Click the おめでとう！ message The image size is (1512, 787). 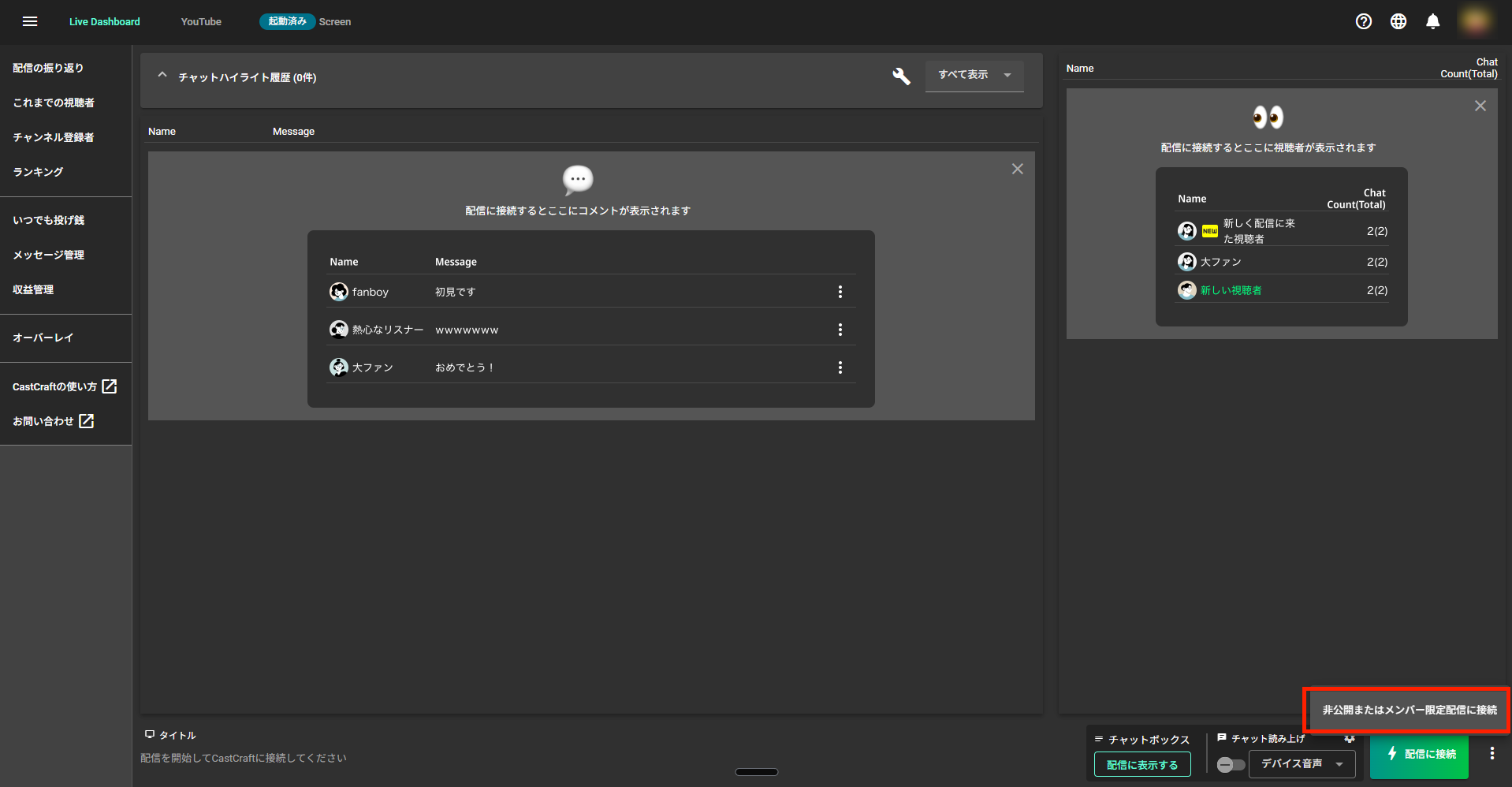click(x=465, y=367)
